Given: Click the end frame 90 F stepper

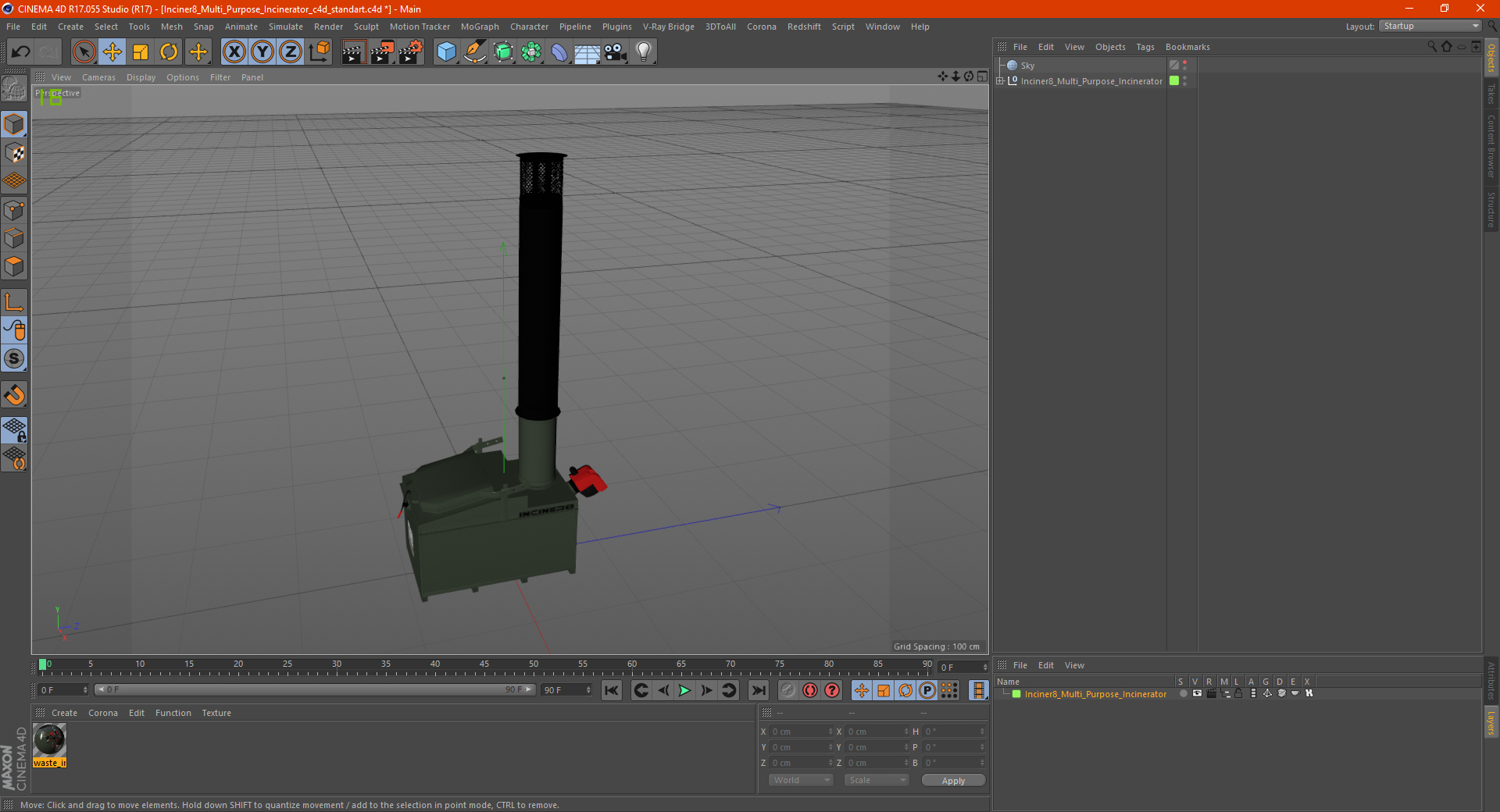Looking at the screenshot, I should [588, 690].
